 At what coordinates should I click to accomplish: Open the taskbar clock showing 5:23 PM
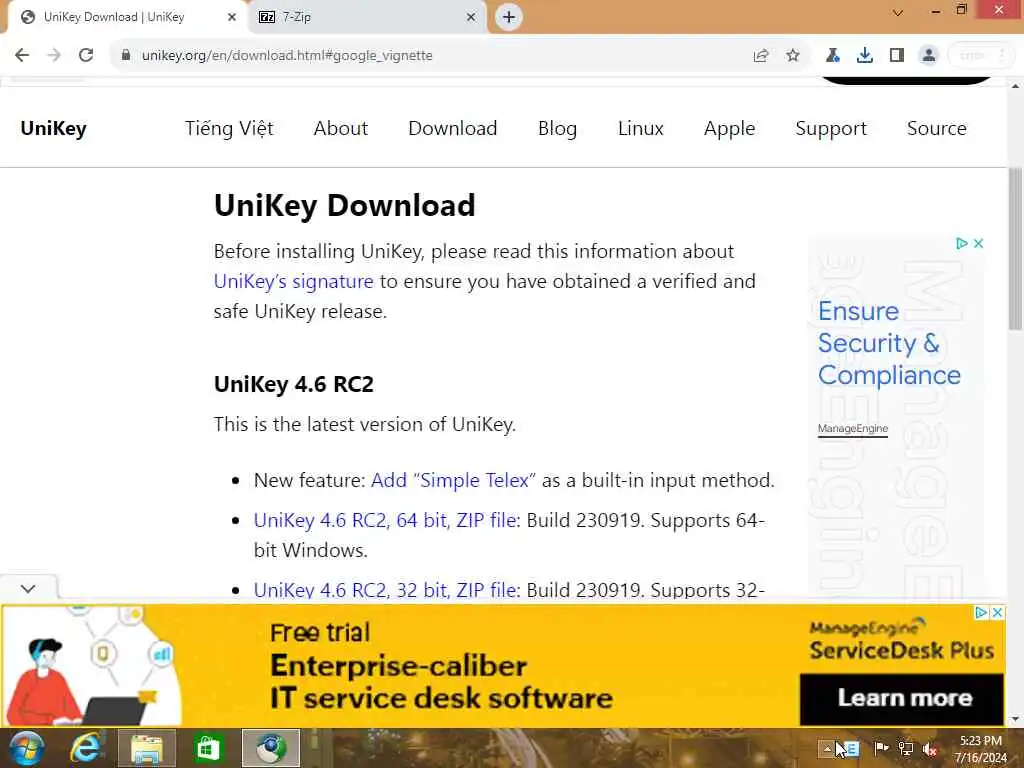(981, 749)
